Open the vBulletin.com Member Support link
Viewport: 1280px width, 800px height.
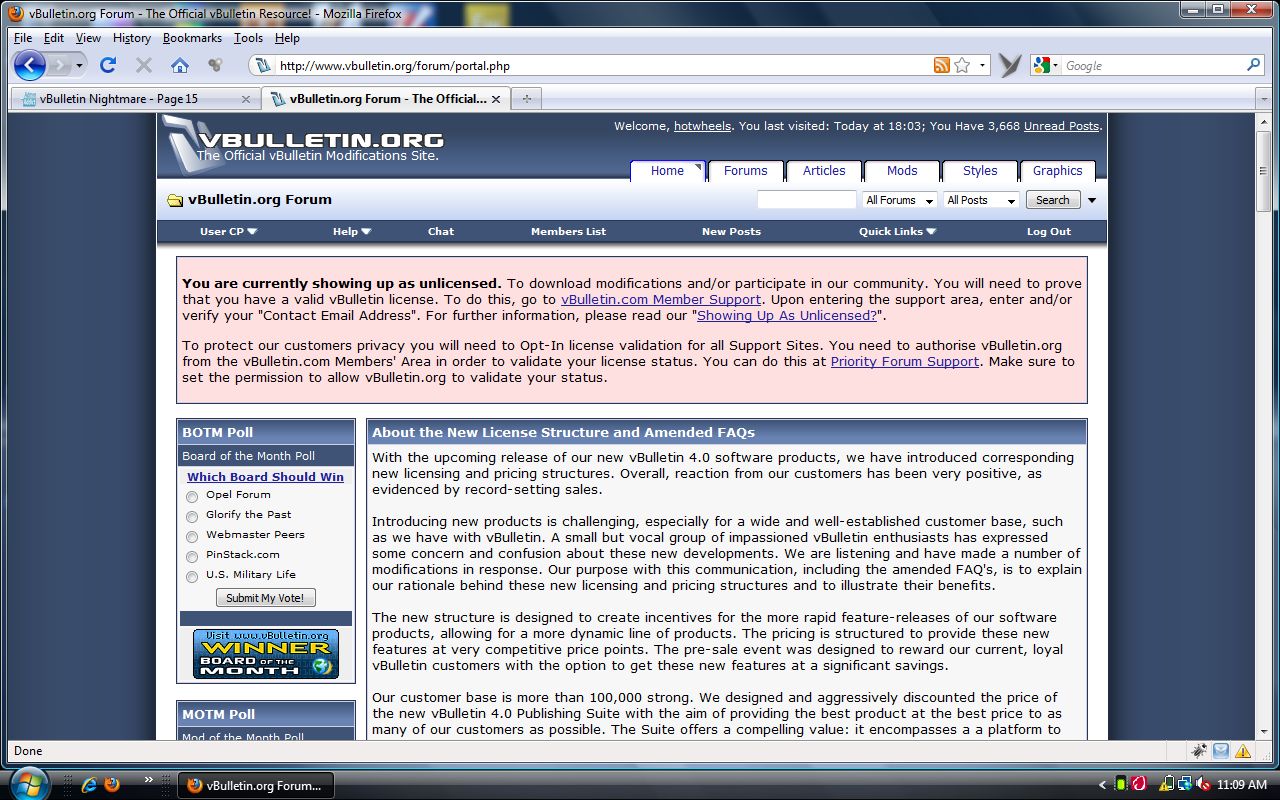661,299
